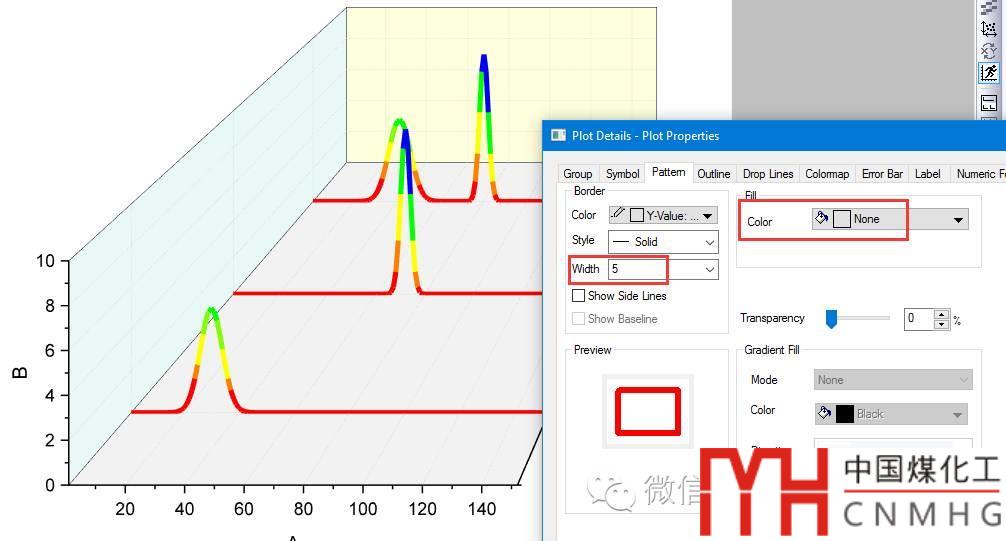Switch to the Symbol tab

[622, 174]
